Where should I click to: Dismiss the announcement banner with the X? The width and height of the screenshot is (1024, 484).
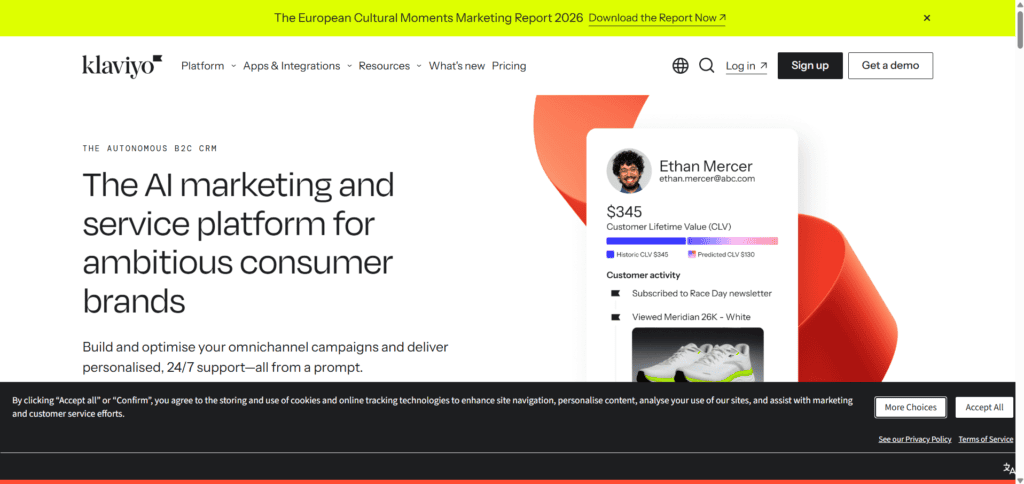pos(927,18)
